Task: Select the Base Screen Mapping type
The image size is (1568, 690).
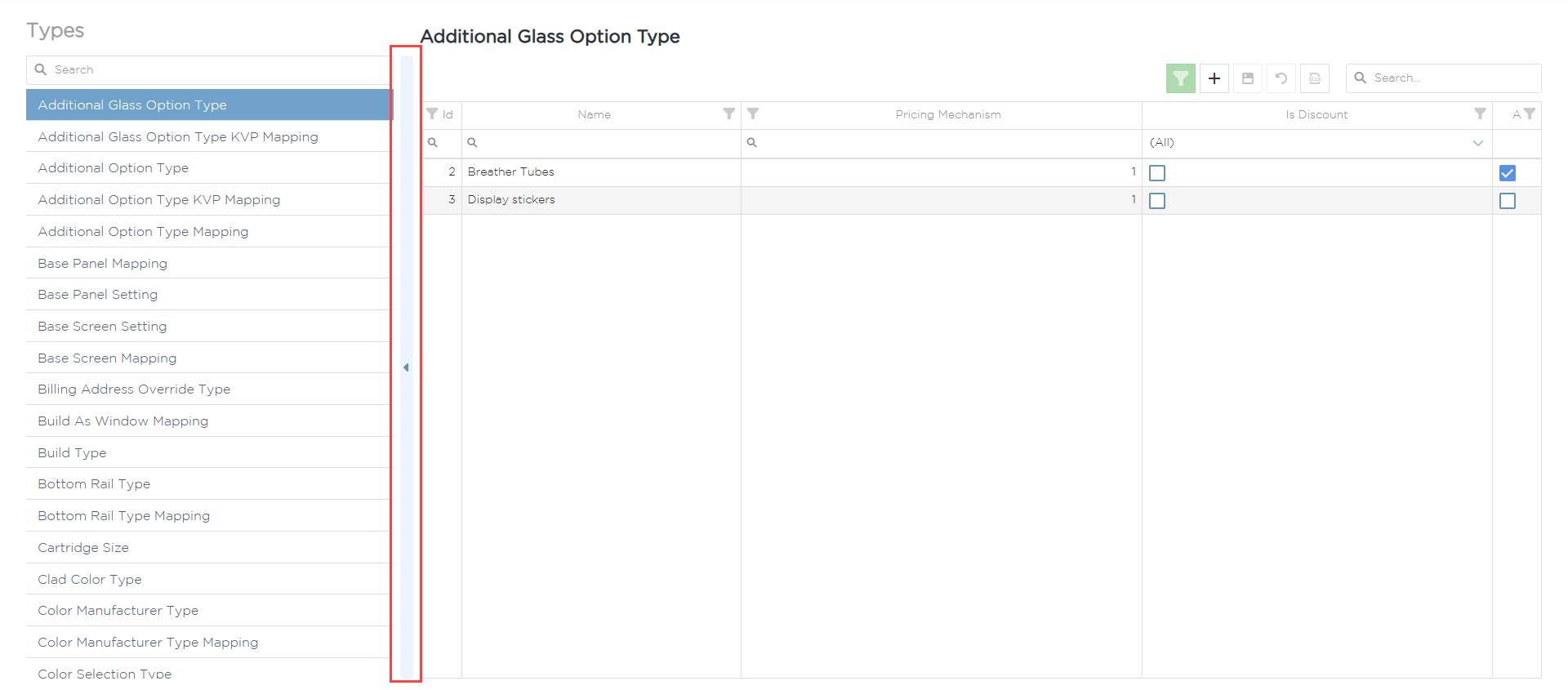Action: point(209,358)
